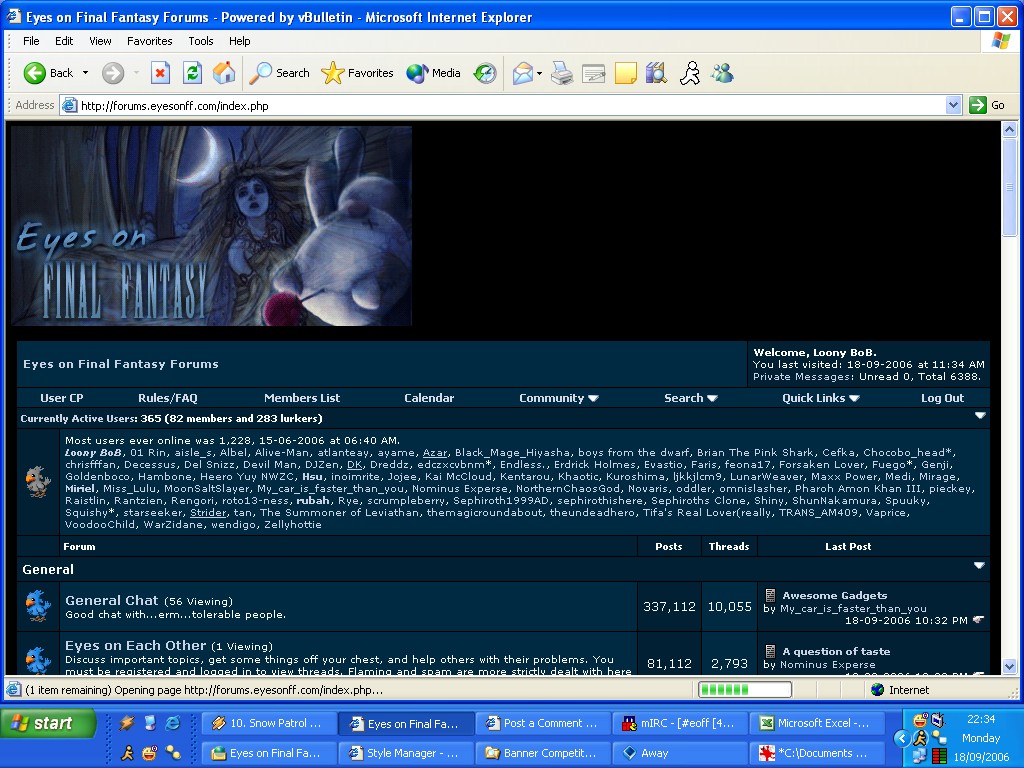Click the Mail envelope toolbar icon
This screenshot has width=1024, height=768.
pos(522,73)
